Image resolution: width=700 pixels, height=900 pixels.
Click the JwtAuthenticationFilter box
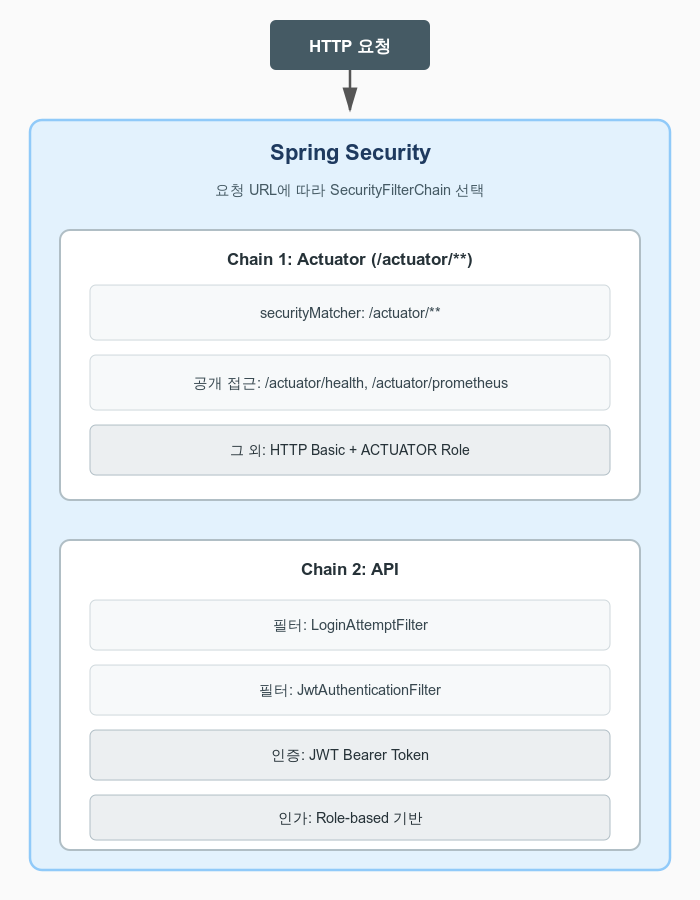[x=350, y=690]
